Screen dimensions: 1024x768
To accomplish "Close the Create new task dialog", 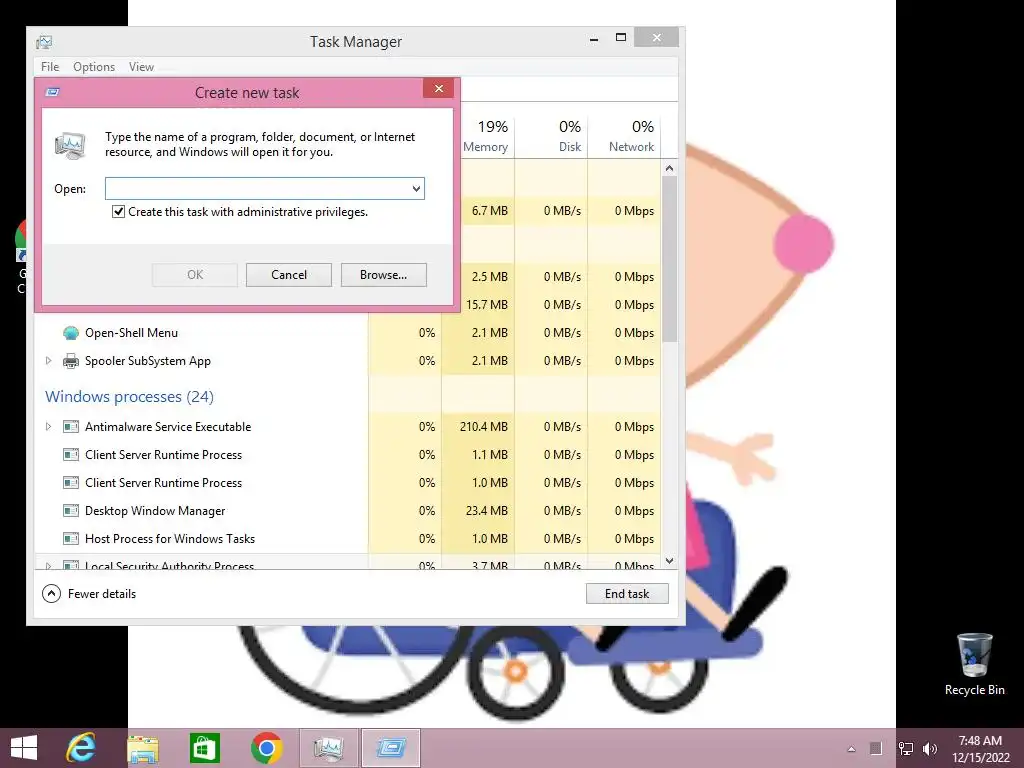I will pos(439,88).
